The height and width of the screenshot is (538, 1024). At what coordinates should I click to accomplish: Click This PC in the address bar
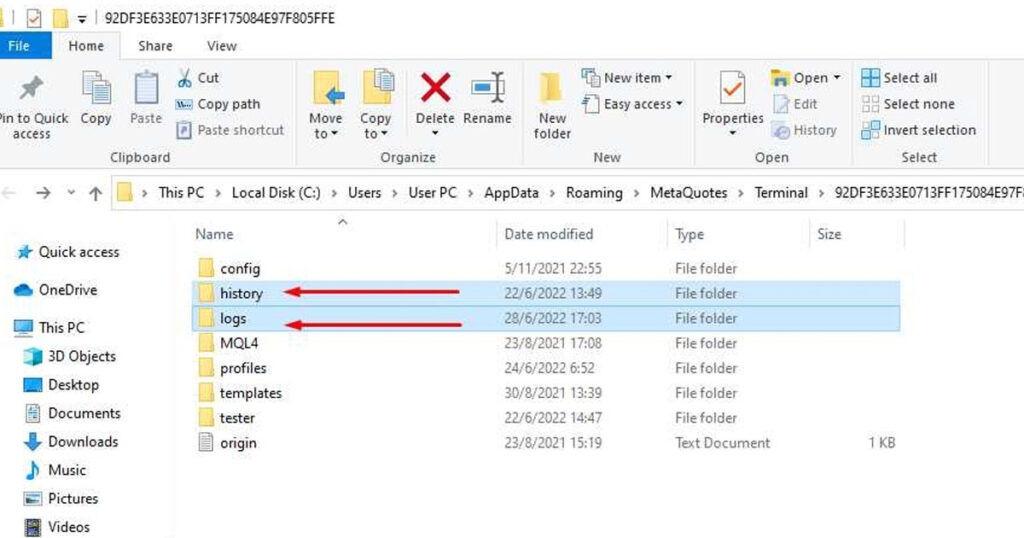tap(181, 193)
